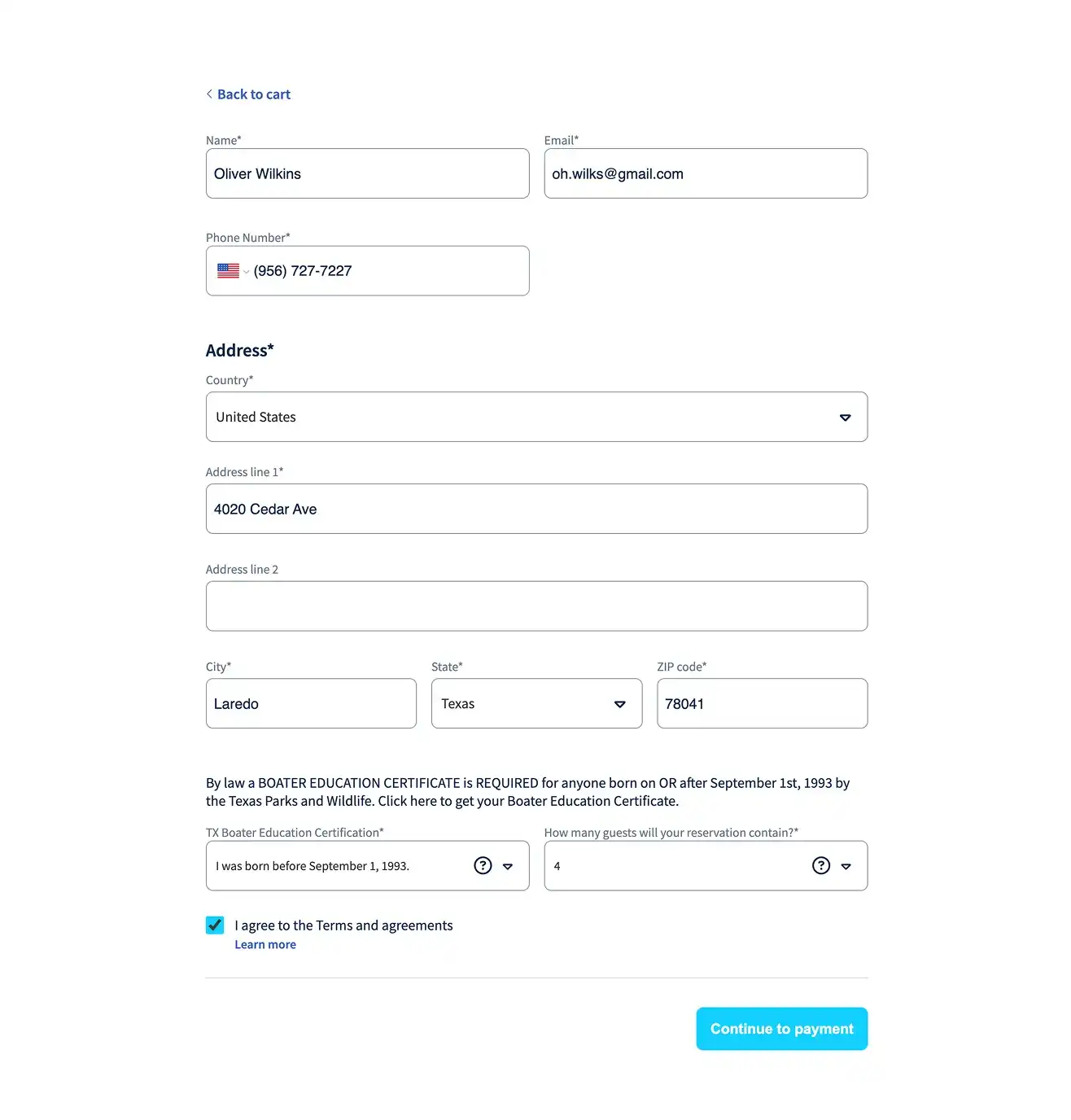Click the empty Address line 2 field

point(536,606)
